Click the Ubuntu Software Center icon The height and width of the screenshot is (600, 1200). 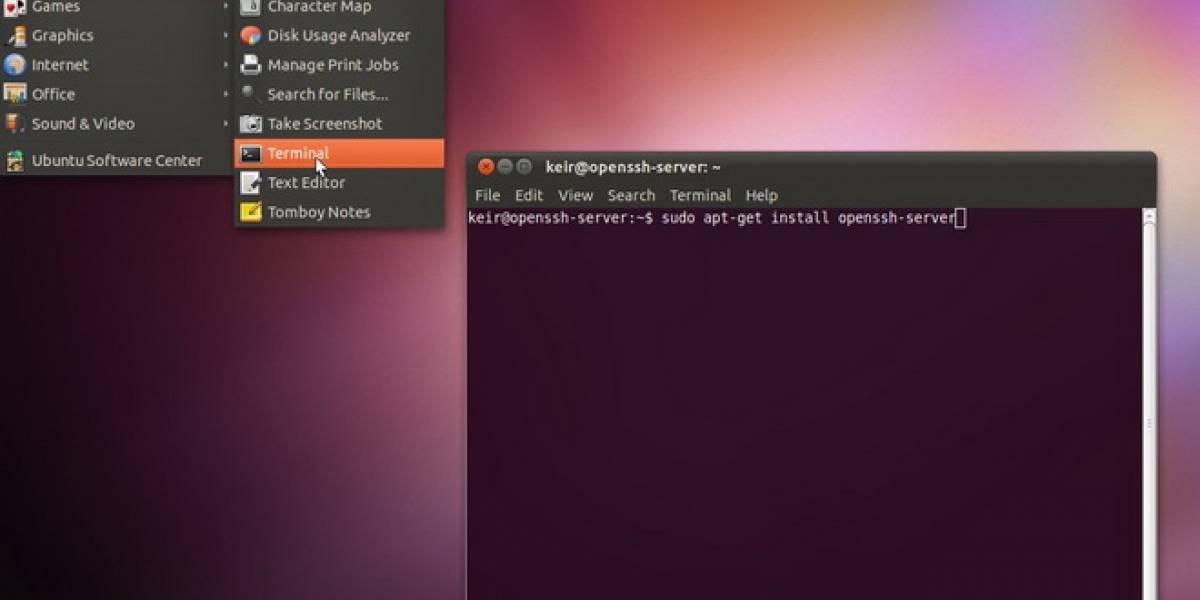pos(14,160)
